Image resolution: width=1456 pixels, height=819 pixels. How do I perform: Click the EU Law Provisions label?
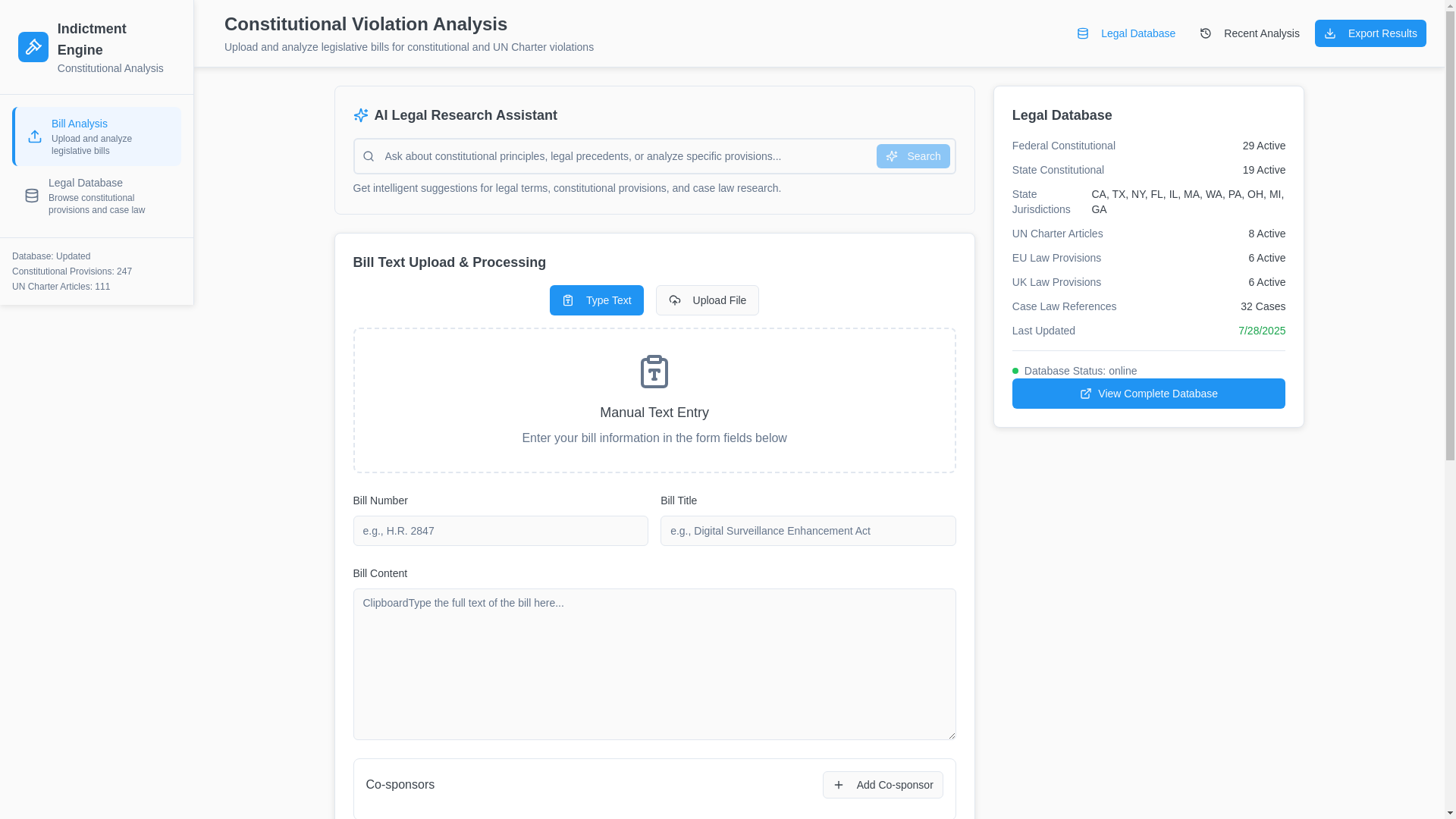pos(1057,258)
